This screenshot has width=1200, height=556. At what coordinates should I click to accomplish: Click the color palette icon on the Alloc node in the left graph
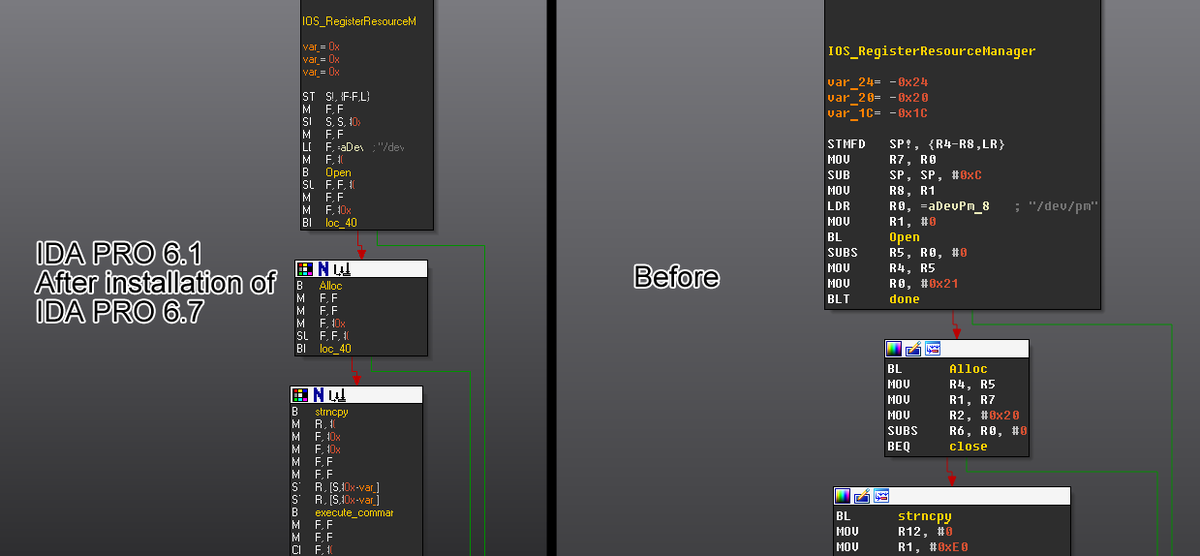click(x=304, y=269)
